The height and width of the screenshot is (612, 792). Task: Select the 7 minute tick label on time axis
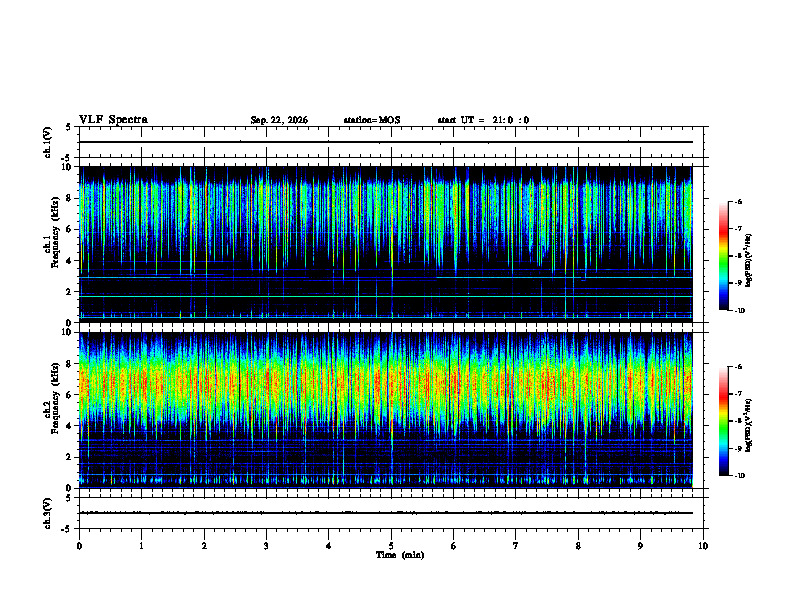point(516,546)
